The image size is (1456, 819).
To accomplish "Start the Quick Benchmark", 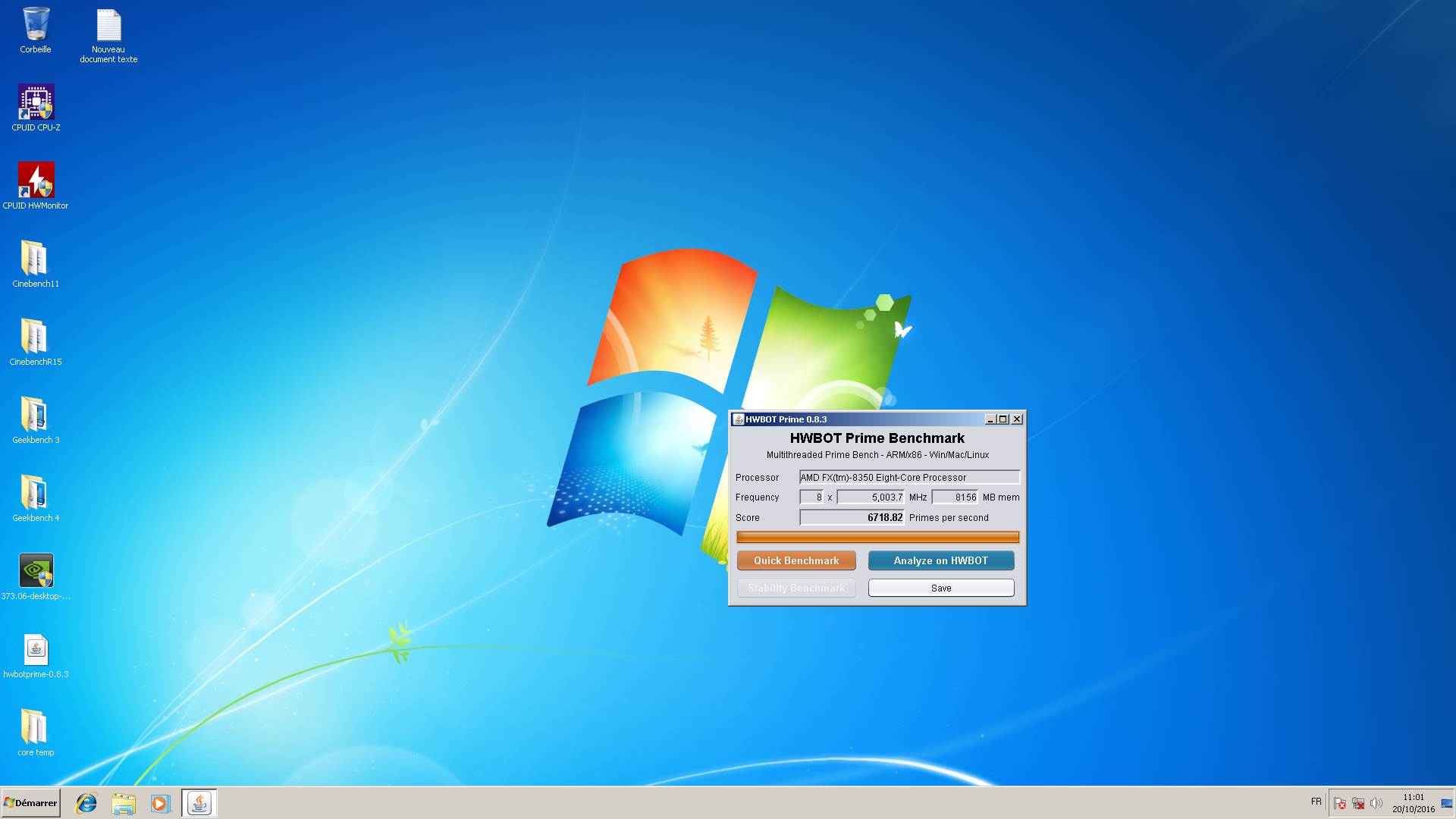I will pos(796,560).
